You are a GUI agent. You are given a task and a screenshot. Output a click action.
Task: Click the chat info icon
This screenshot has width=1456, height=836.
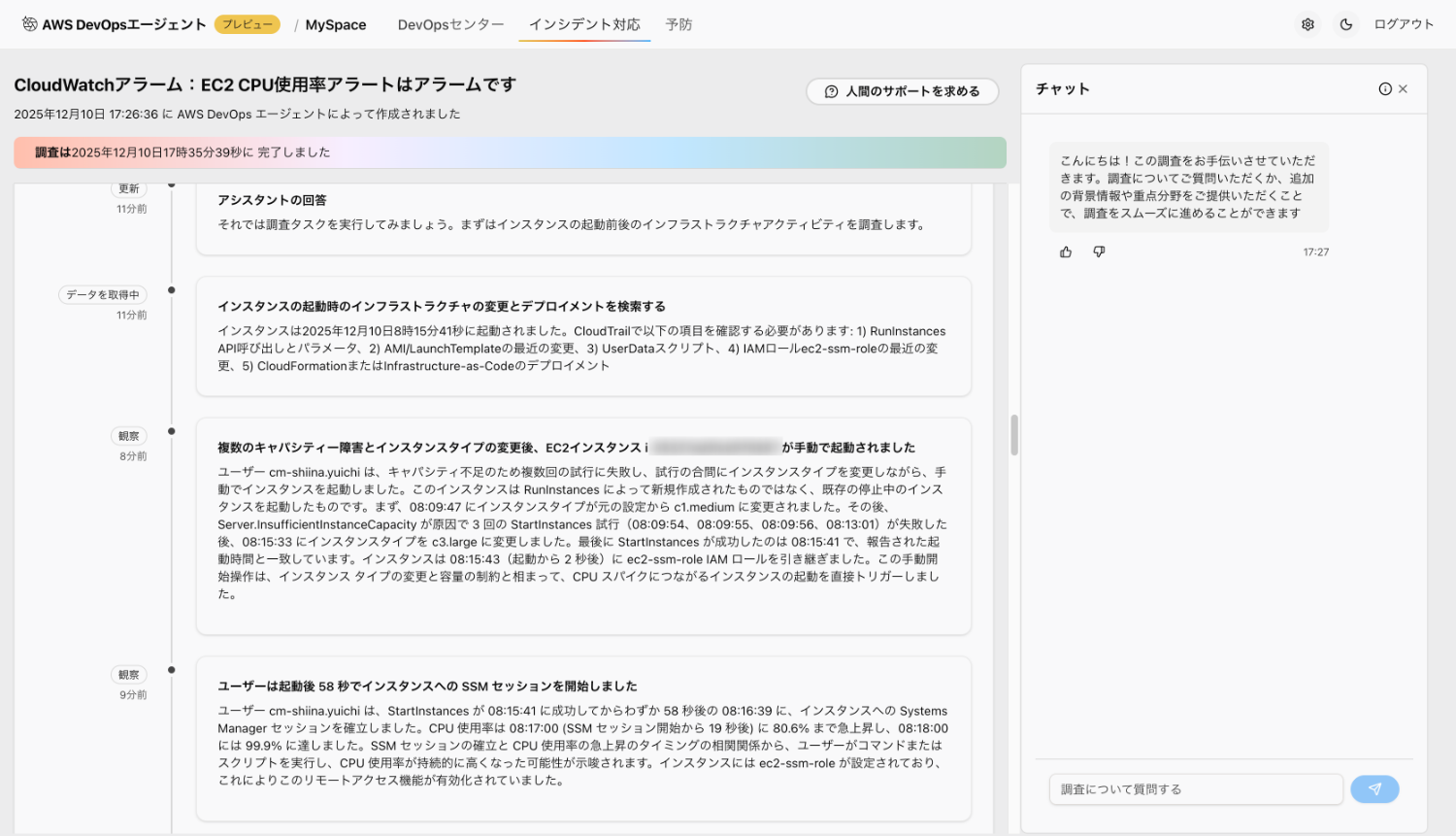click(1385, 89)
